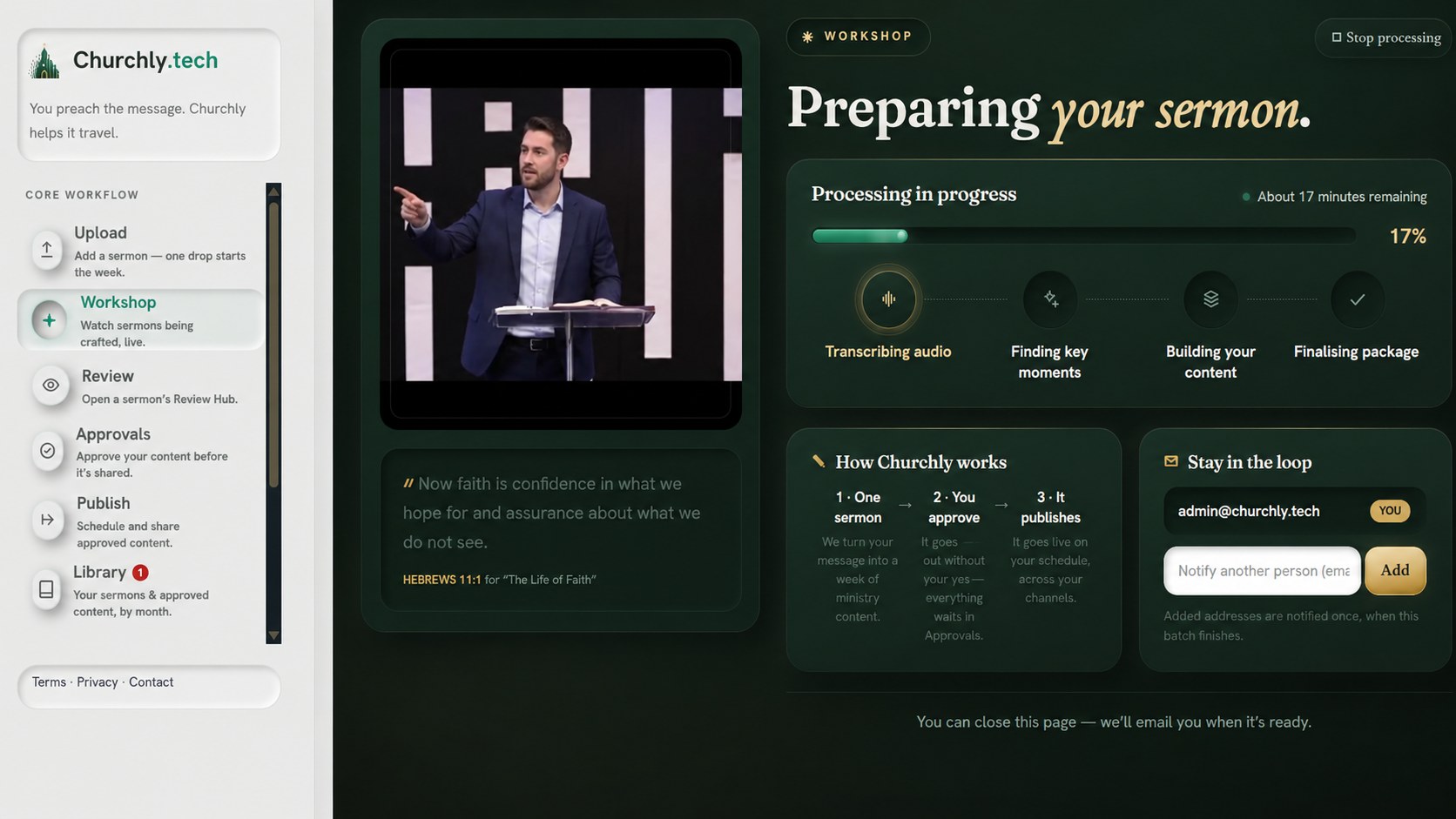
Task: Click the processing progress bar
Action: coord(1083,236)
